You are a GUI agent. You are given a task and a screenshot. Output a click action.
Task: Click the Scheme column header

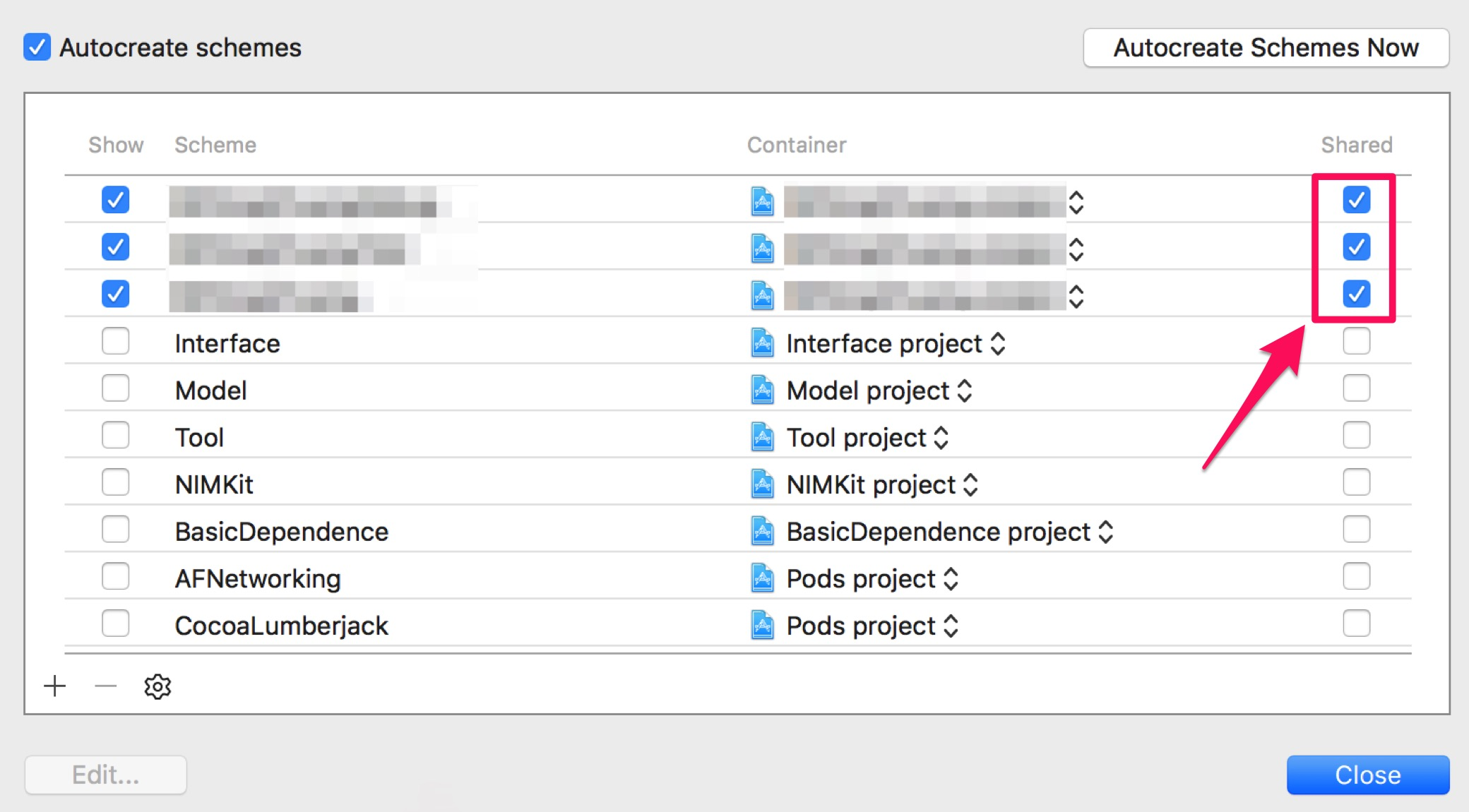[215, 145]
